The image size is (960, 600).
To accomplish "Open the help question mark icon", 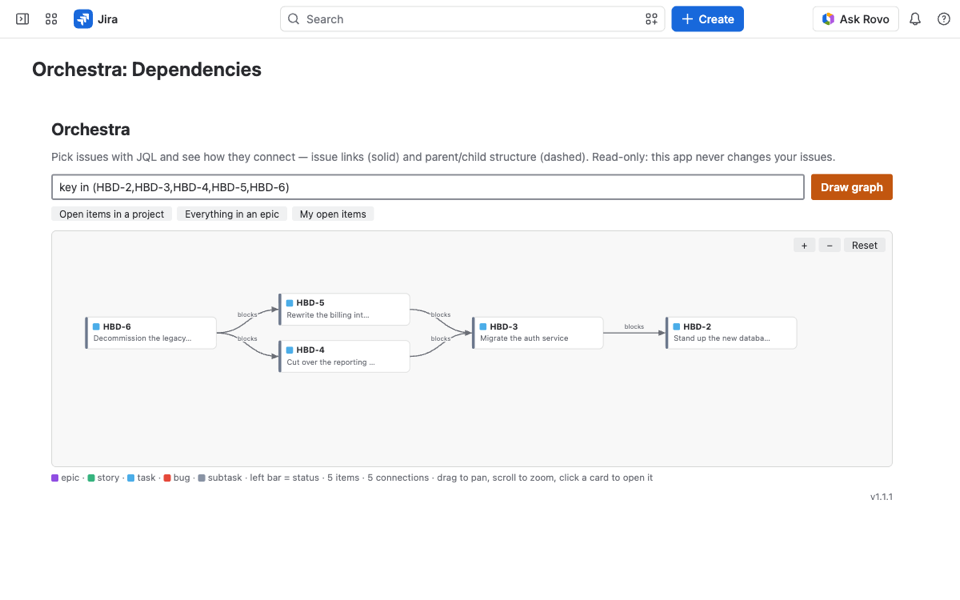I will pyautogui.click(x=943, y=19).
